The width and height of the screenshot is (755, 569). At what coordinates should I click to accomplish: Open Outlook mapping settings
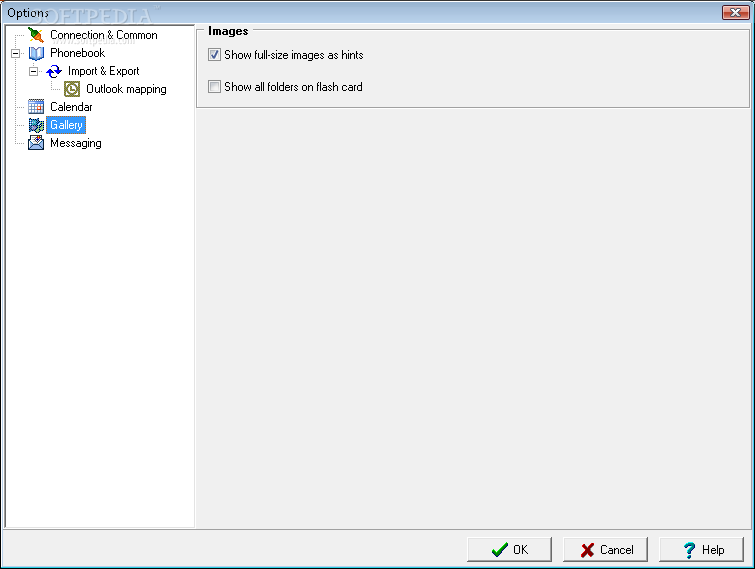126,89
